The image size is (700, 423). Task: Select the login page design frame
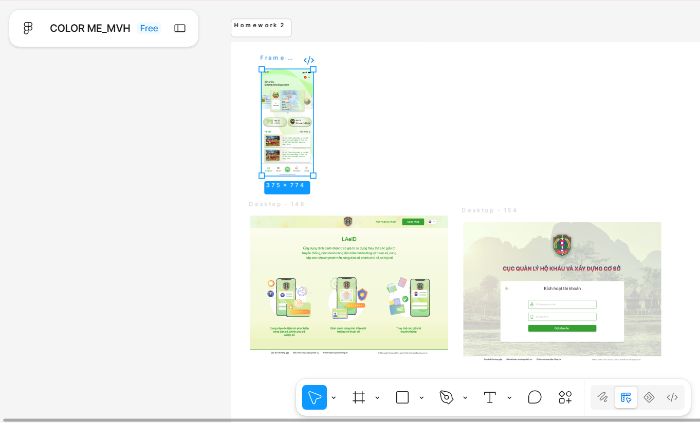562,291
